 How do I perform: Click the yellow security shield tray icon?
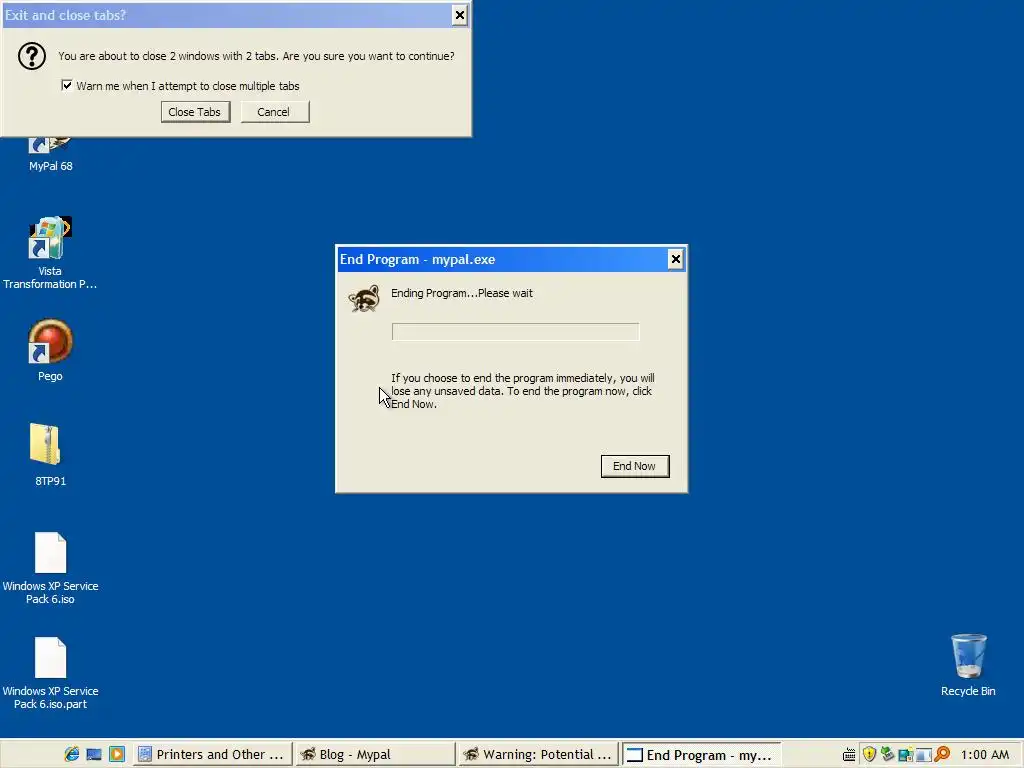[x=869, y=754]
